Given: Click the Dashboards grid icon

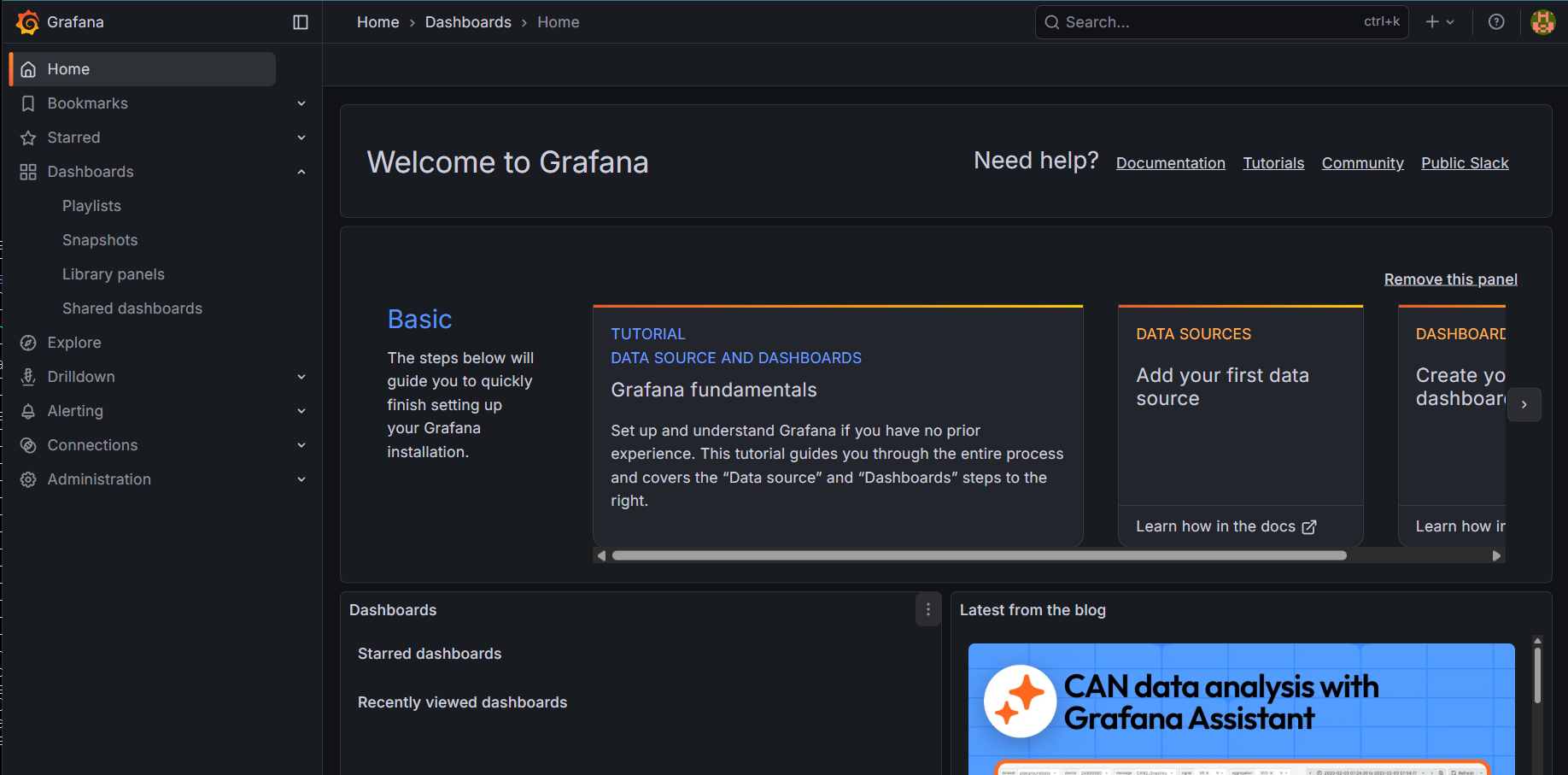Looking at the screenshot, I should click(x=28, y=172).
